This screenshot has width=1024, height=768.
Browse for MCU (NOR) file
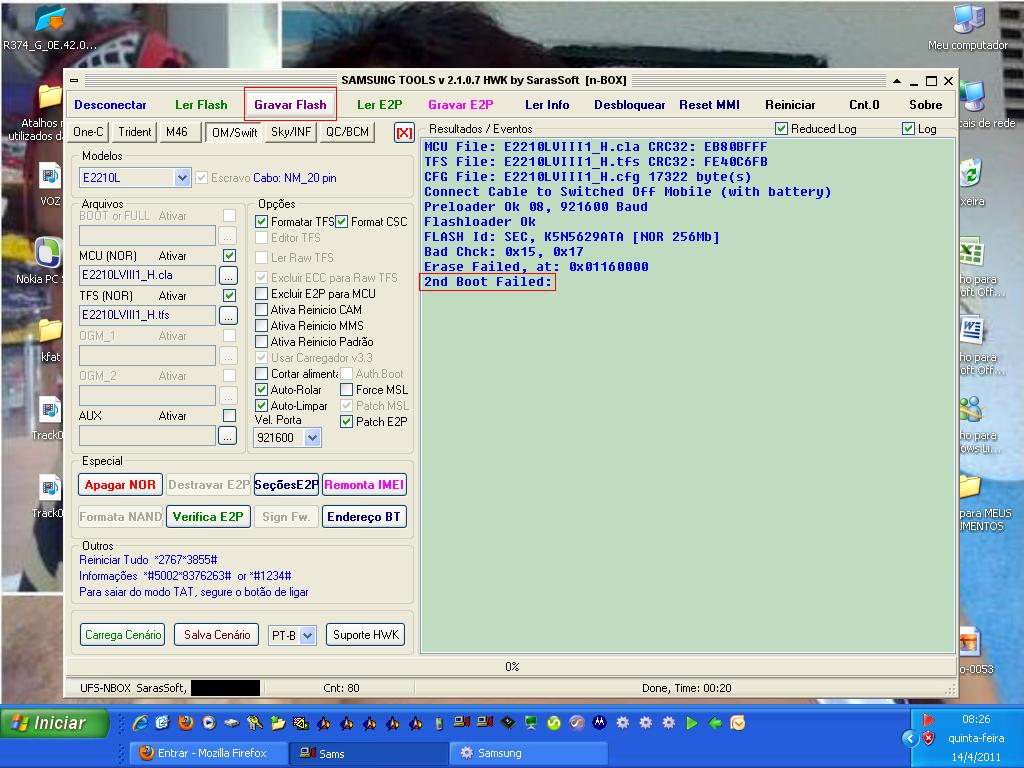(x=228, y=276)
